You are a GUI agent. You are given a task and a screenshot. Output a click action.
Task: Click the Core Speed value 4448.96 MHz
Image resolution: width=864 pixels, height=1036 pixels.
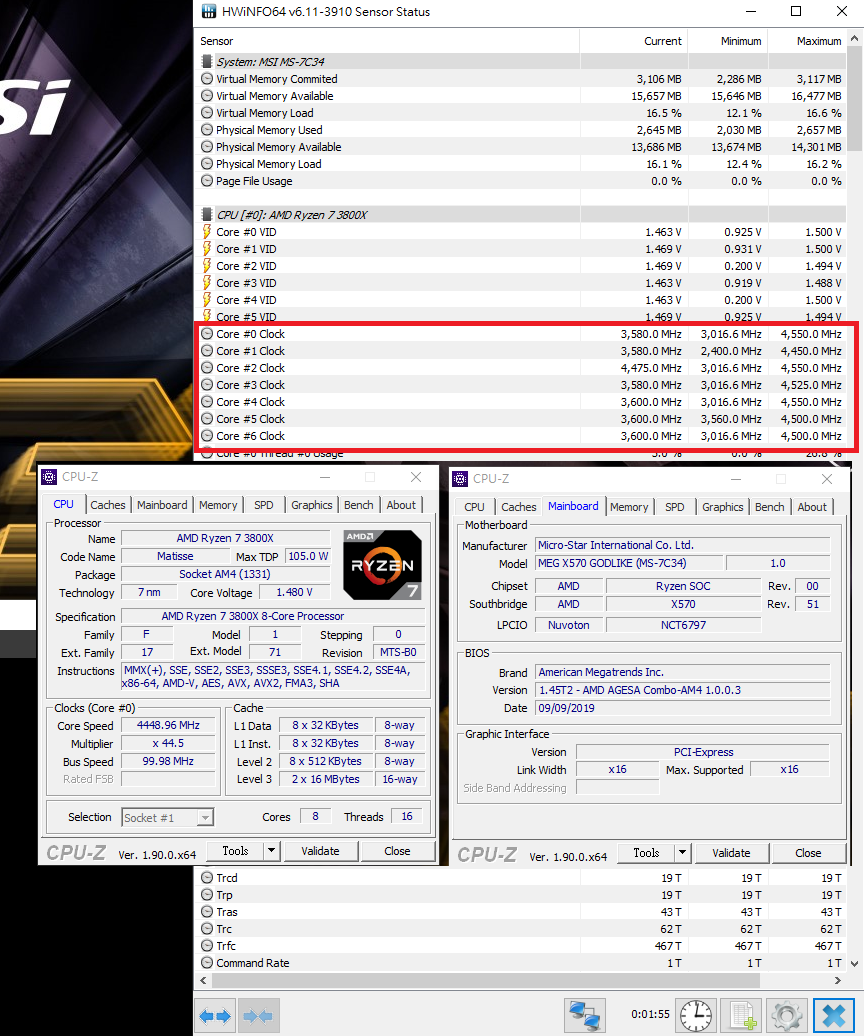pos(168,725)
